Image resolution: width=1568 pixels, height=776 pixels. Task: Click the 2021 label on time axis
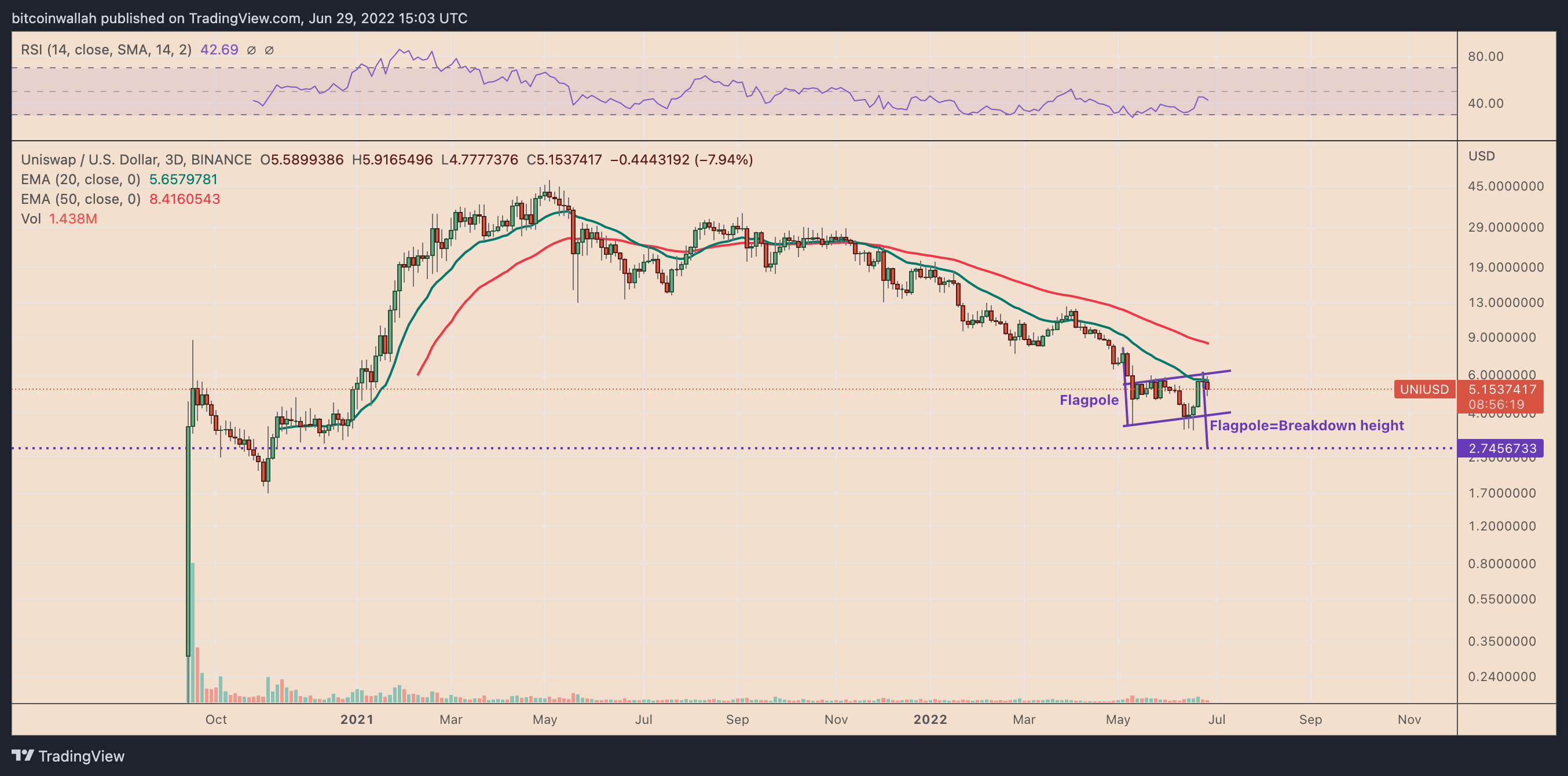(x=357, y=719)
